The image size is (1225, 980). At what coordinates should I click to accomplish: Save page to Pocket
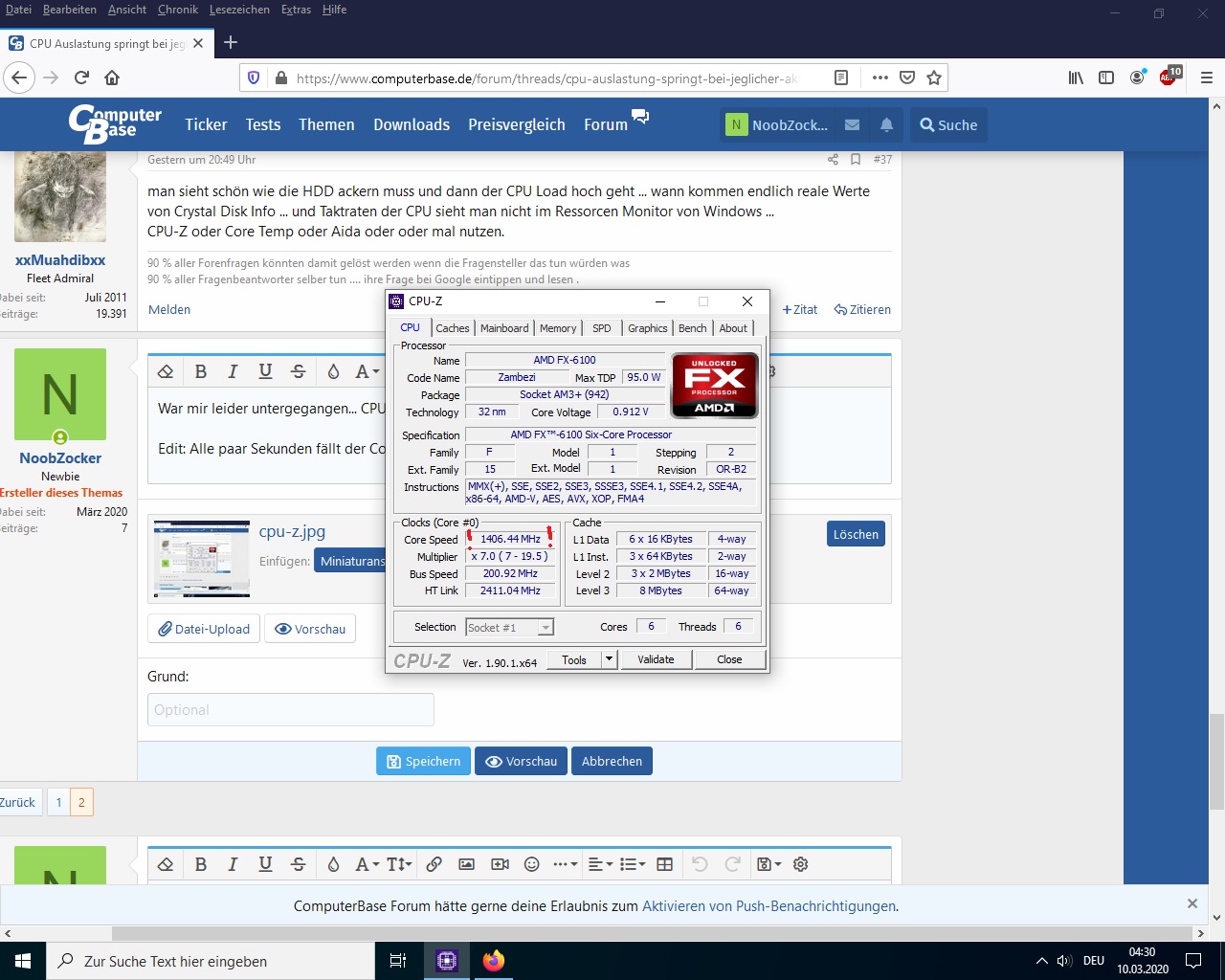907,78
